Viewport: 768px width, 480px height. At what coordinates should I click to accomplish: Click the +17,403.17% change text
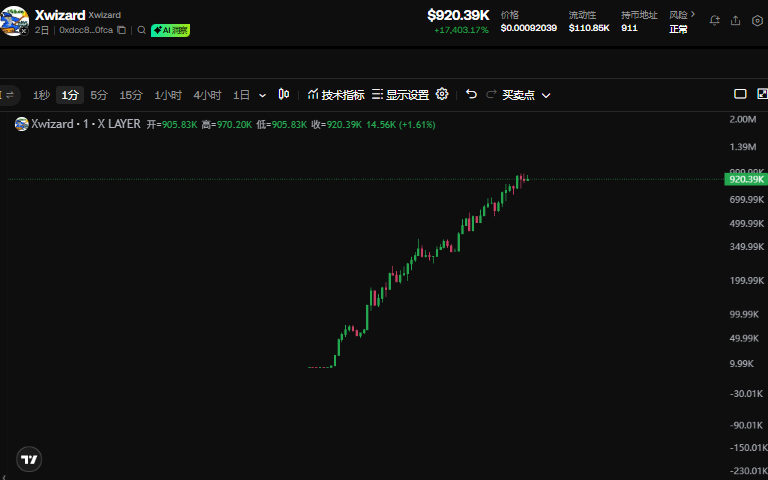point(461,30)
